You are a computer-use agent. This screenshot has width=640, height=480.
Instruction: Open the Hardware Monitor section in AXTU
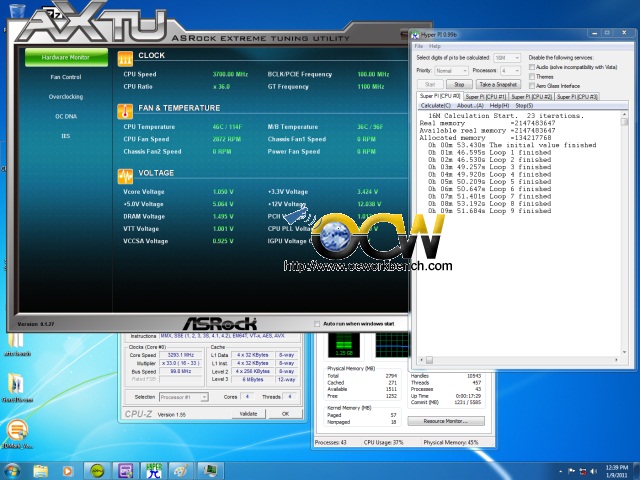pos(66,58)
